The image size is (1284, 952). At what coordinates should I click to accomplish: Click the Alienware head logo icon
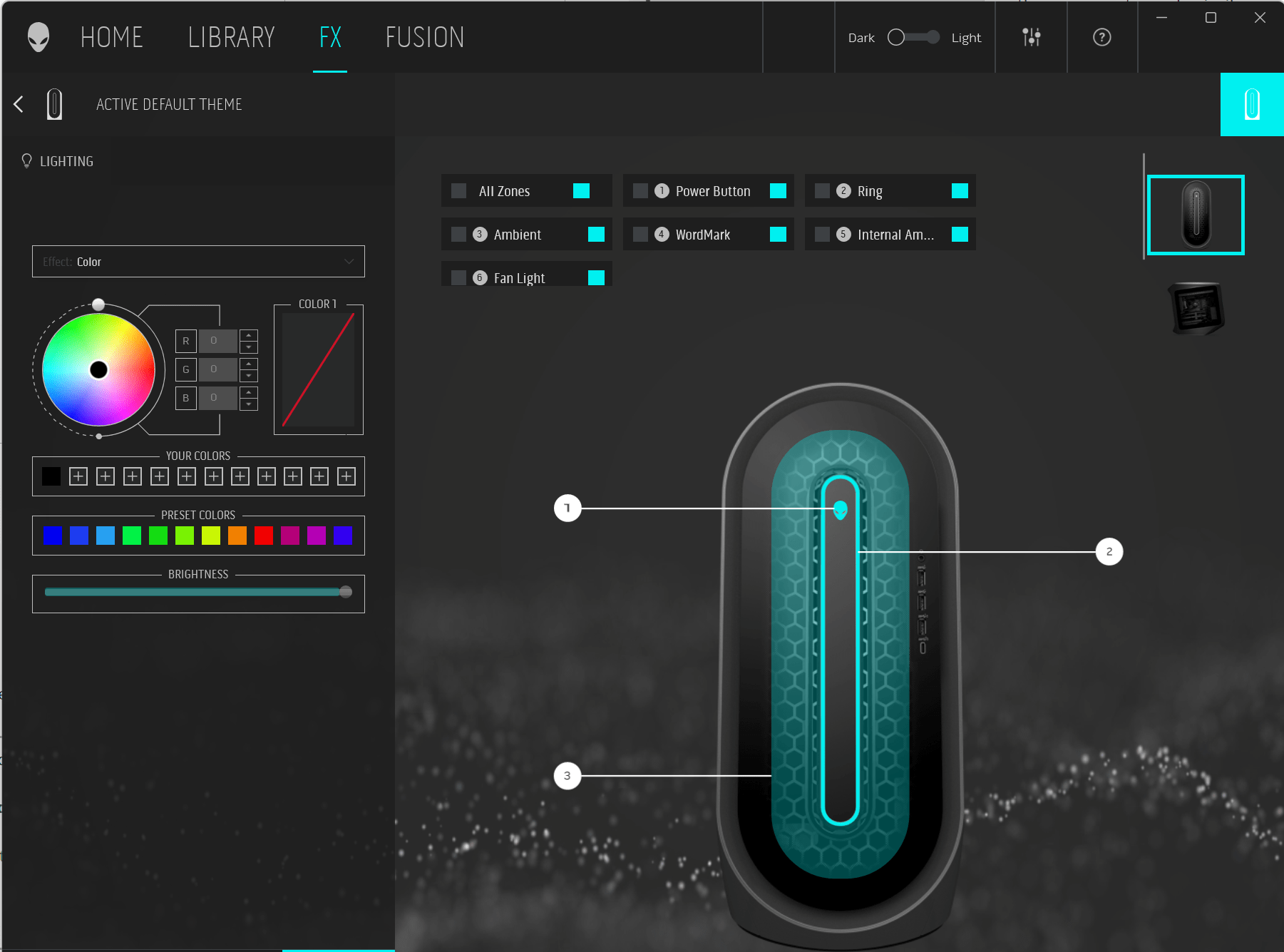tap(38, 37)
